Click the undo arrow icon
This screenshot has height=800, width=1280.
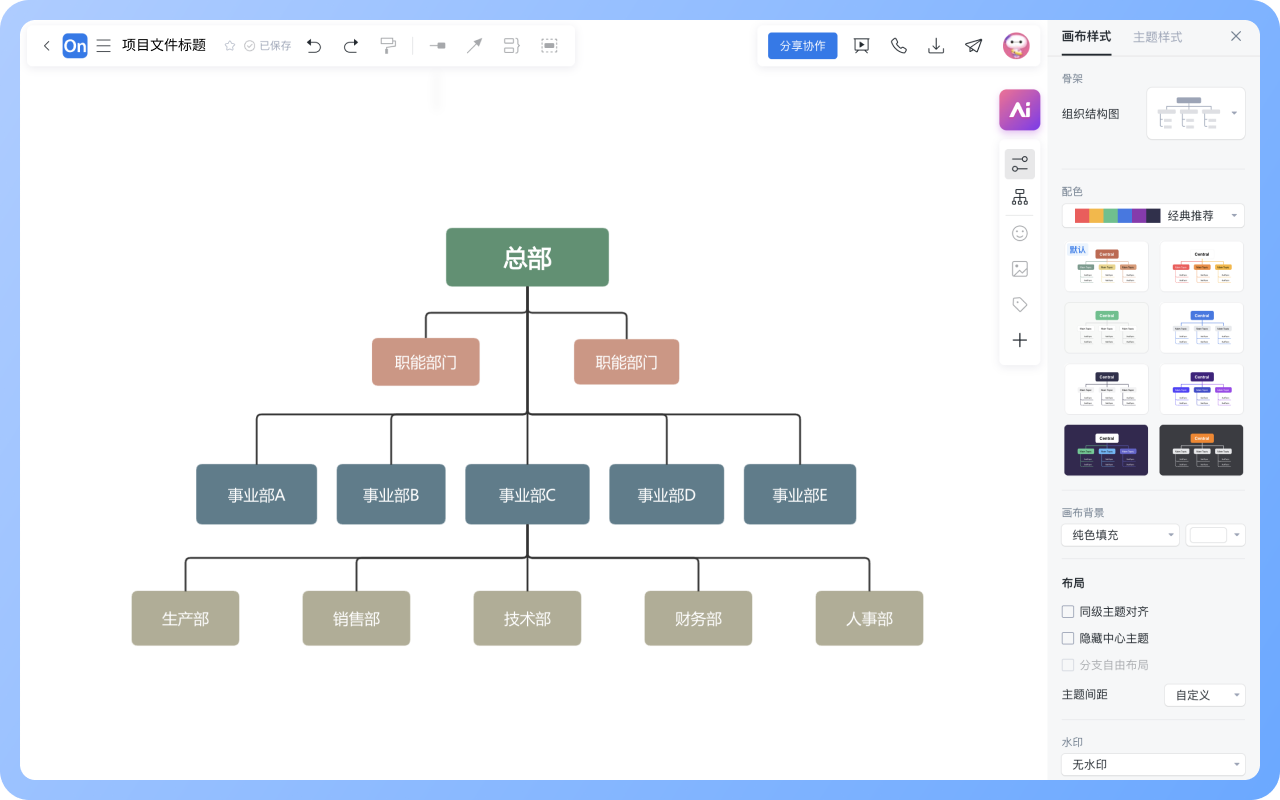(314, 46)
